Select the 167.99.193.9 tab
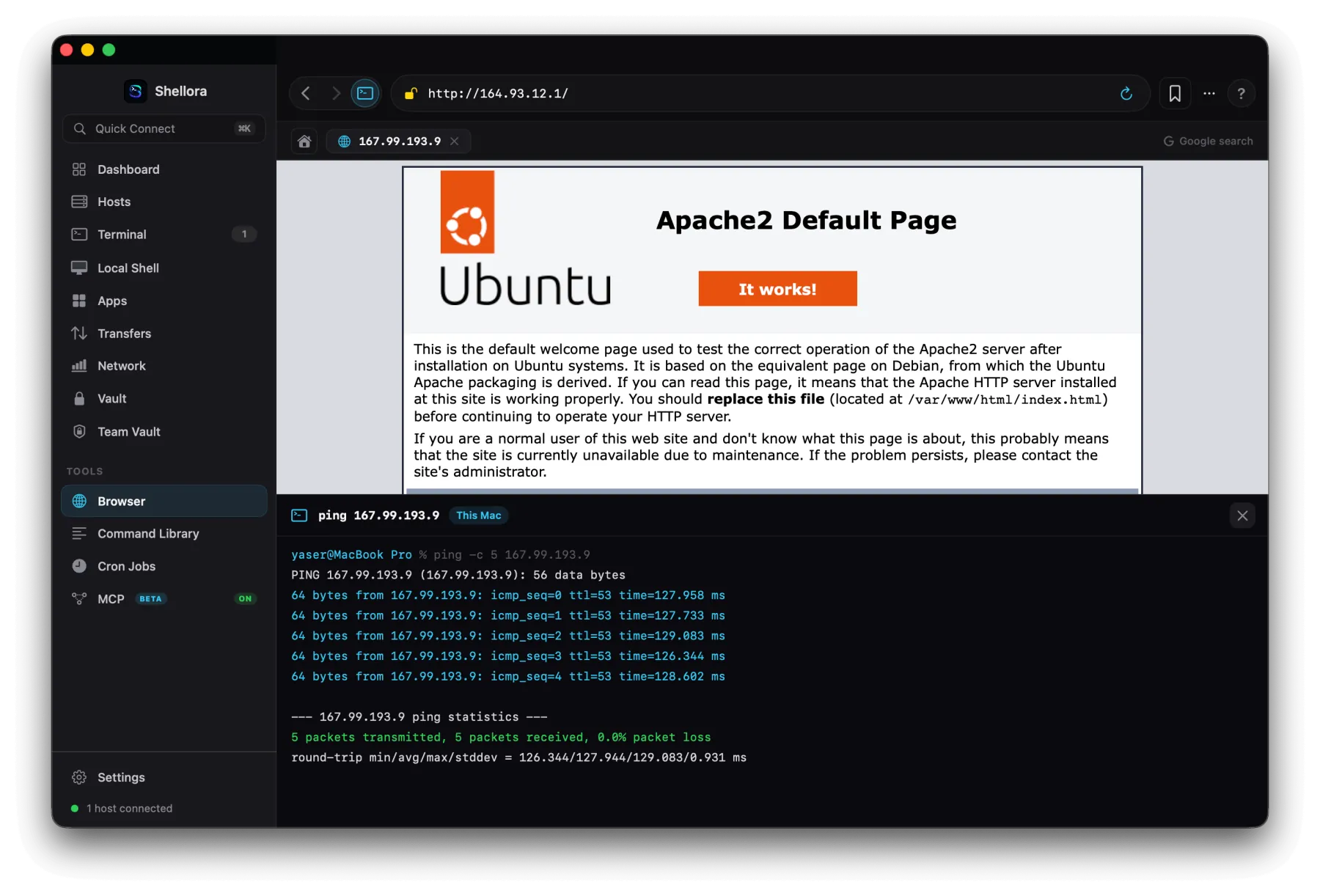This screenshot has height=896, width=1320. [398, 141]
